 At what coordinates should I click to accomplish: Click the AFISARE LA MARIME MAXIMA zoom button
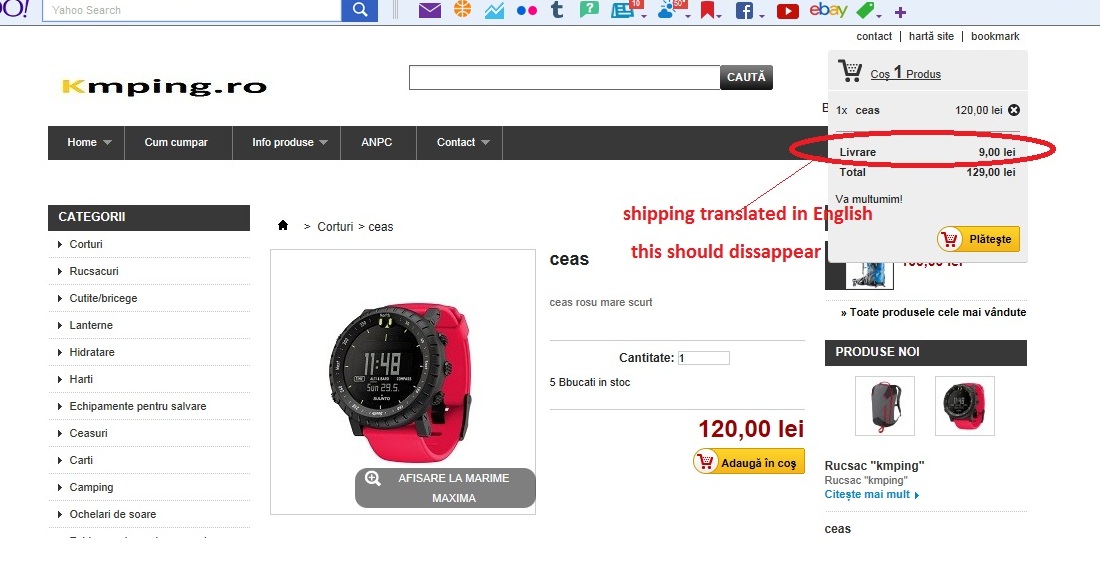tap(445, 488)
